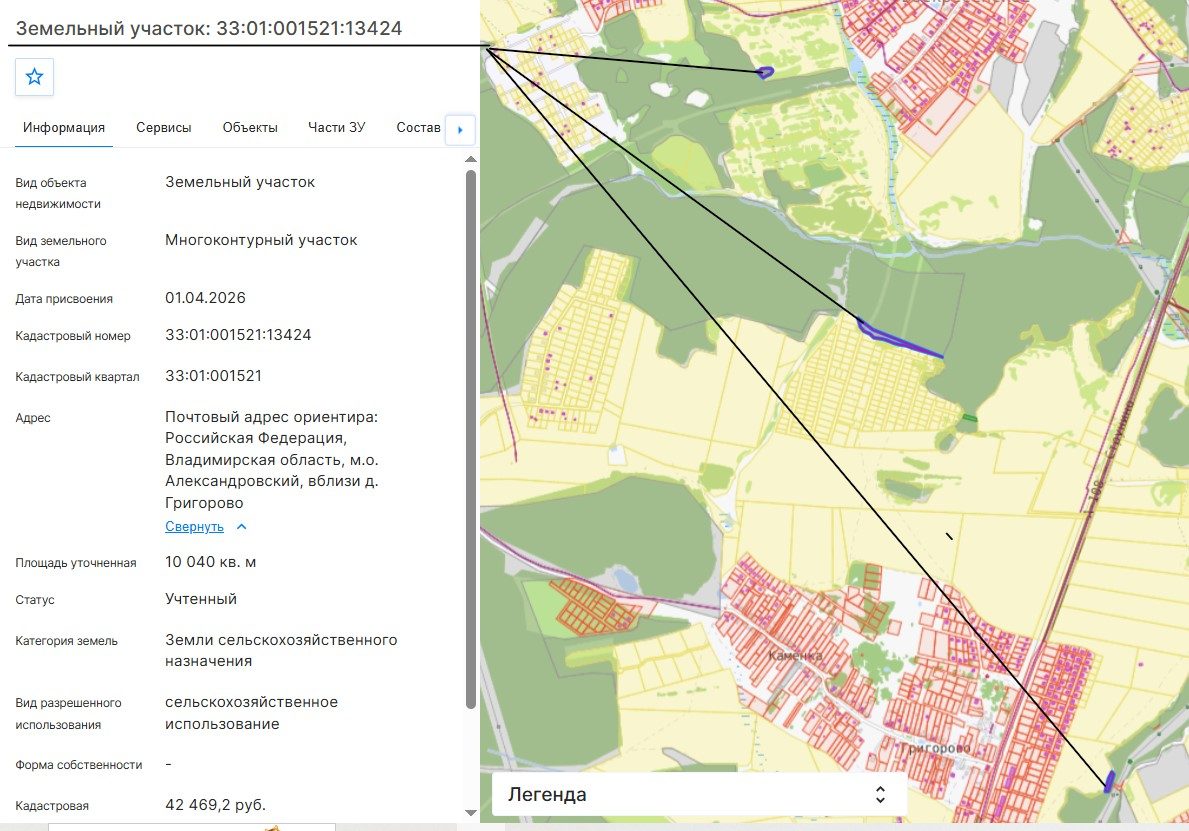Click the Григорово settlement label on the map
The image size is (1189, 831).
coord(935,748)
